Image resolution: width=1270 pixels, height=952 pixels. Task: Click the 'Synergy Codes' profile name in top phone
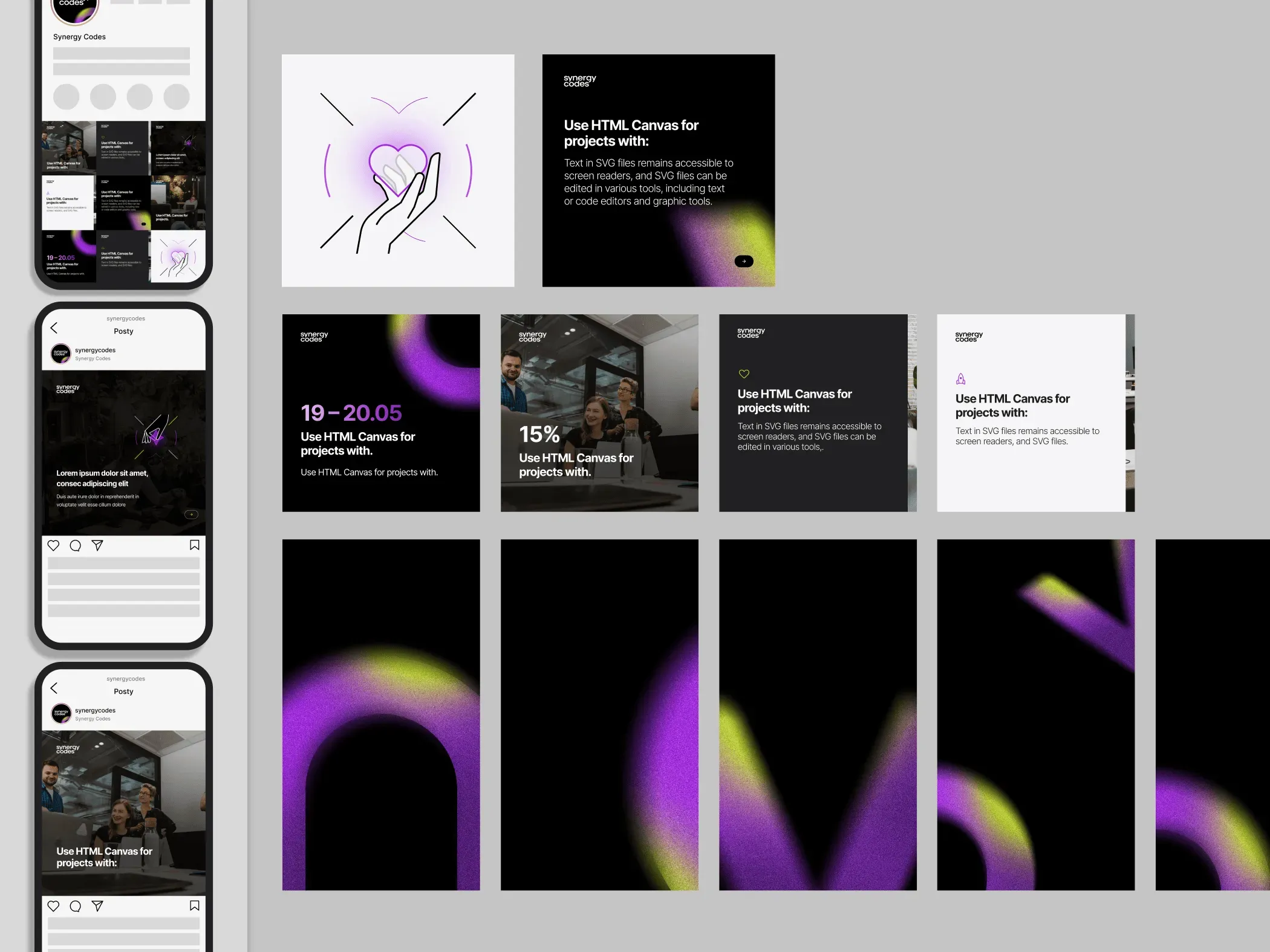tap(79, 37)
